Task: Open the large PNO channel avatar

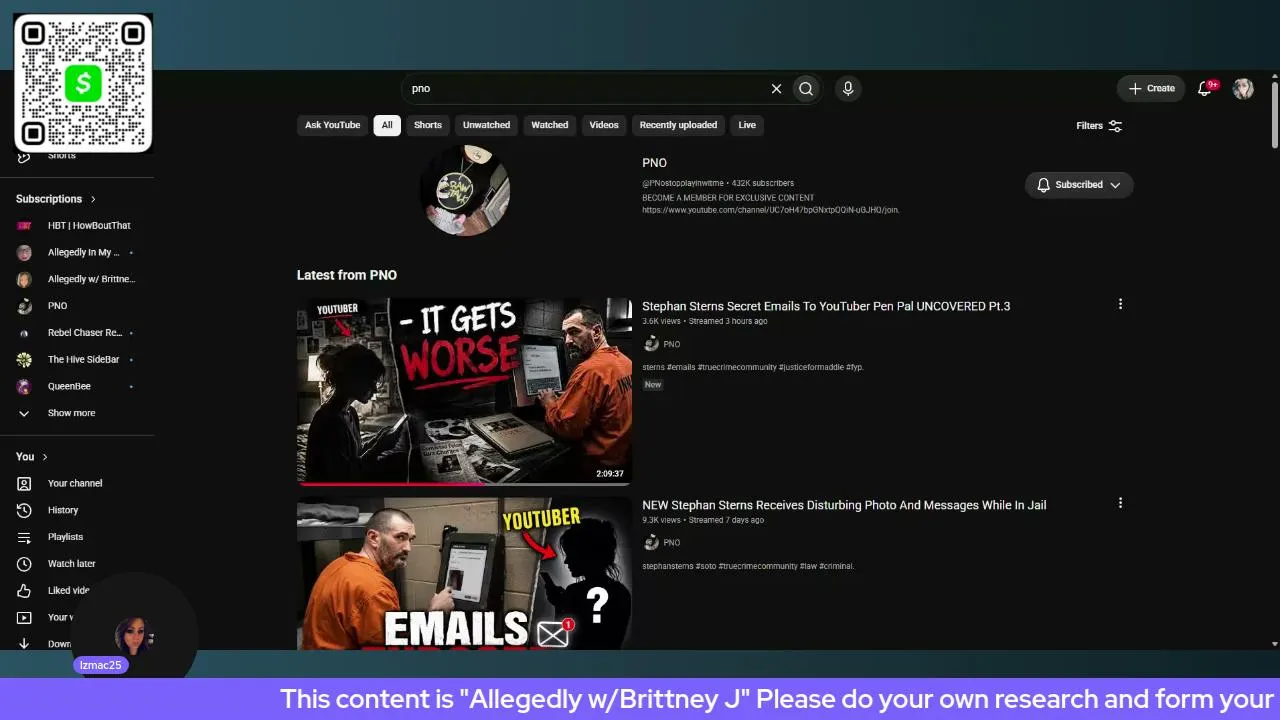Action: tap(465, 190)
